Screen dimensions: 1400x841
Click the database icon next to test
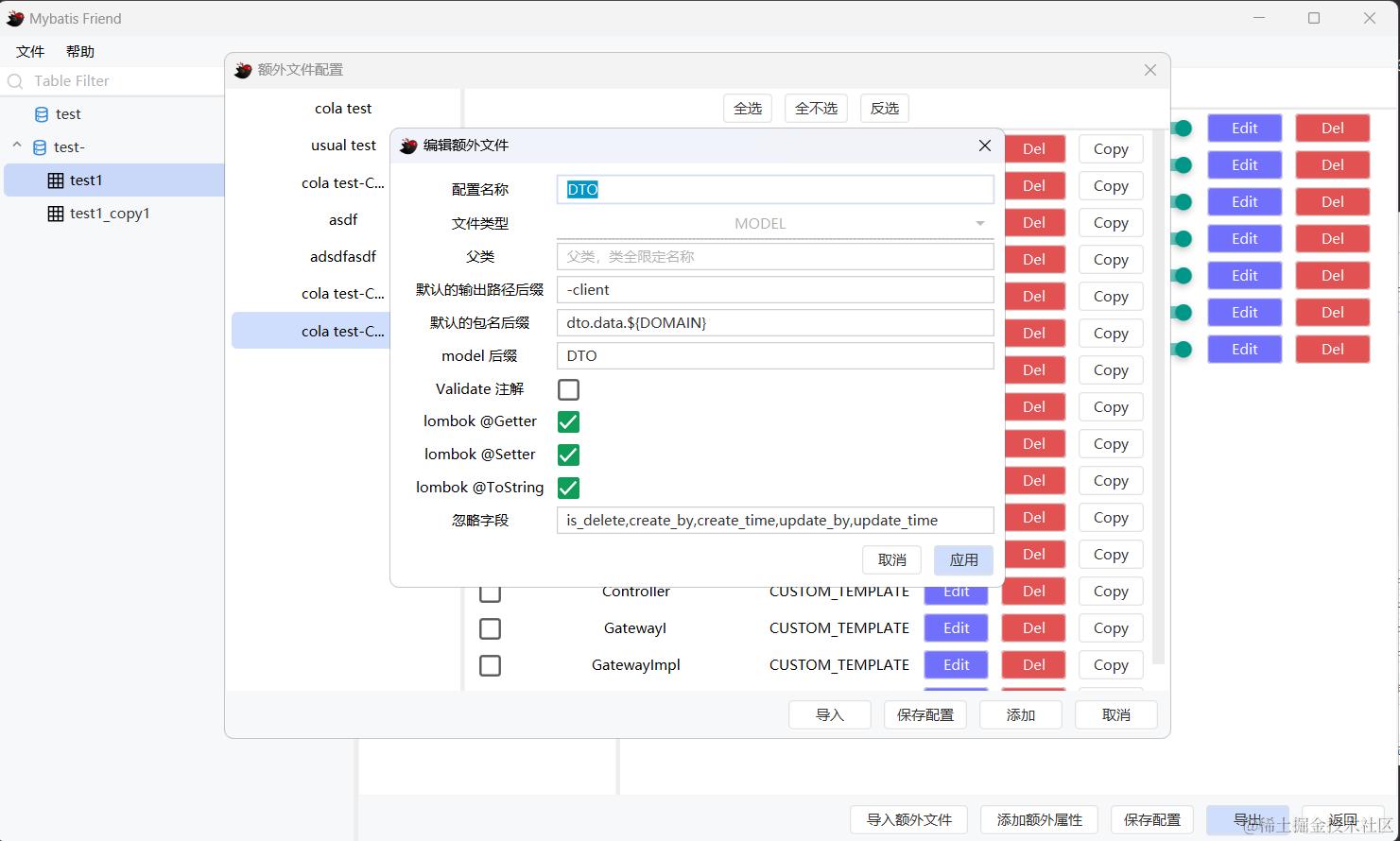[42, 114]
